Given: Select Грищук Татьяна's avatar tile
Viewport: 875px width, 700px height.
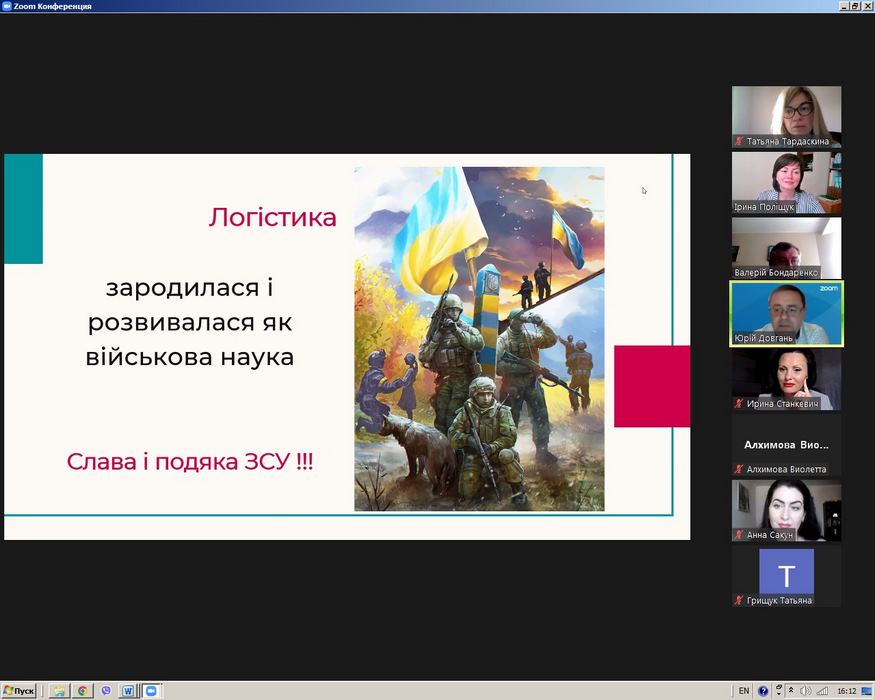Looking at the screenshot, I should 786,574.
